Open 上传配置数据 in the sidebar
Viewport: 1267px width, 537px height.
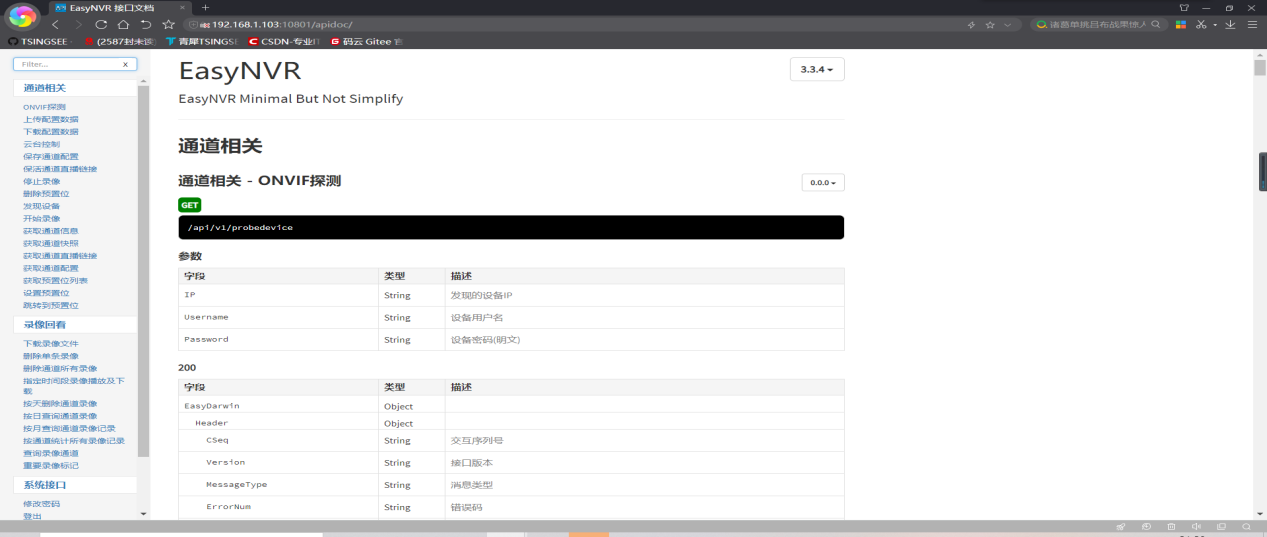[50, 119]
